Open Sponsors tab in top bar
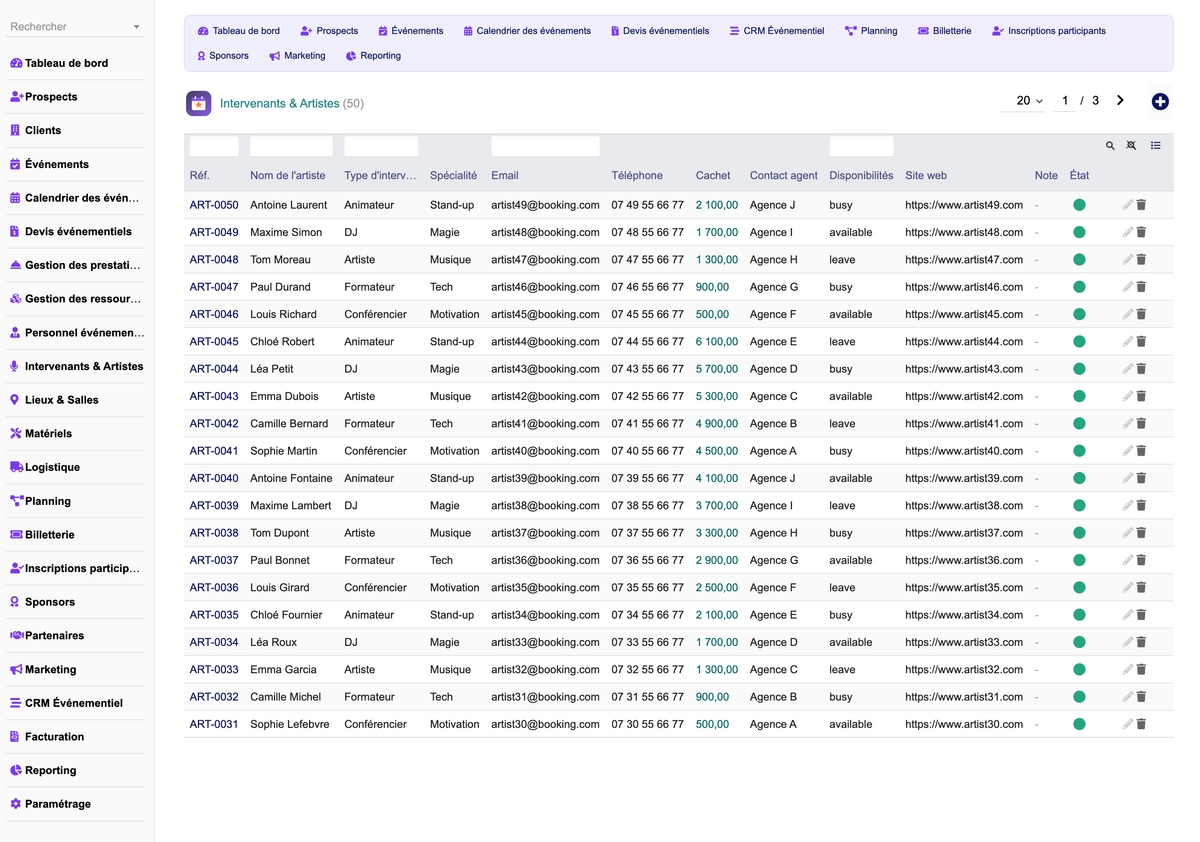This screenshot has height=842, width=1200. (223, 56)
